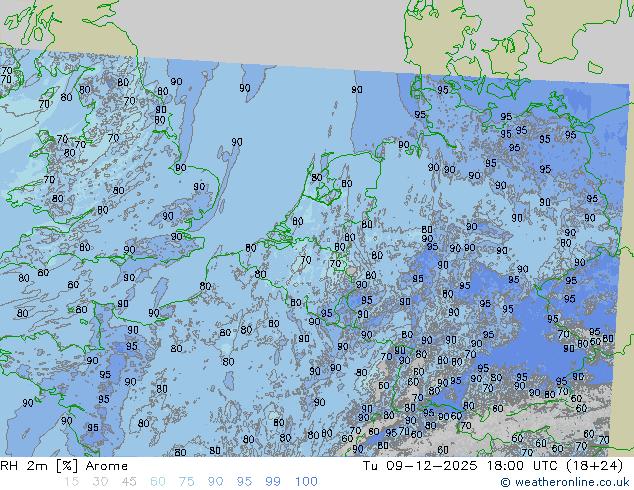Click the weatheronline.co.uk copyright text
Screen dimensions: 634x490
pyautogui.click(x=565, y=482)
